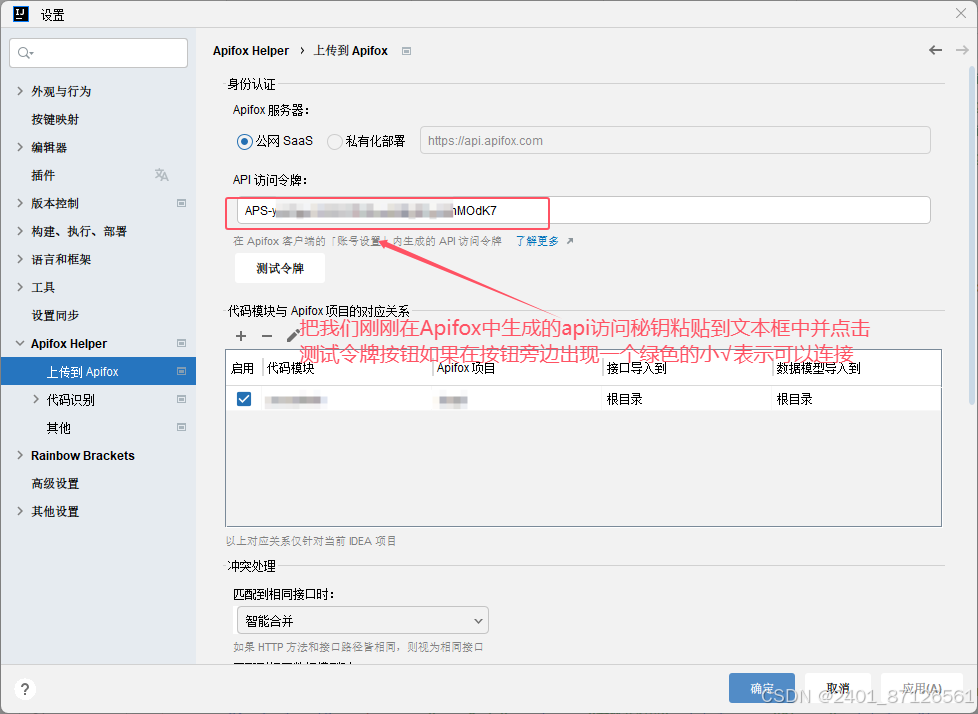Click the 启用 column header
The height and width of the screenshot is (714, 978).
tap(242, 368)
